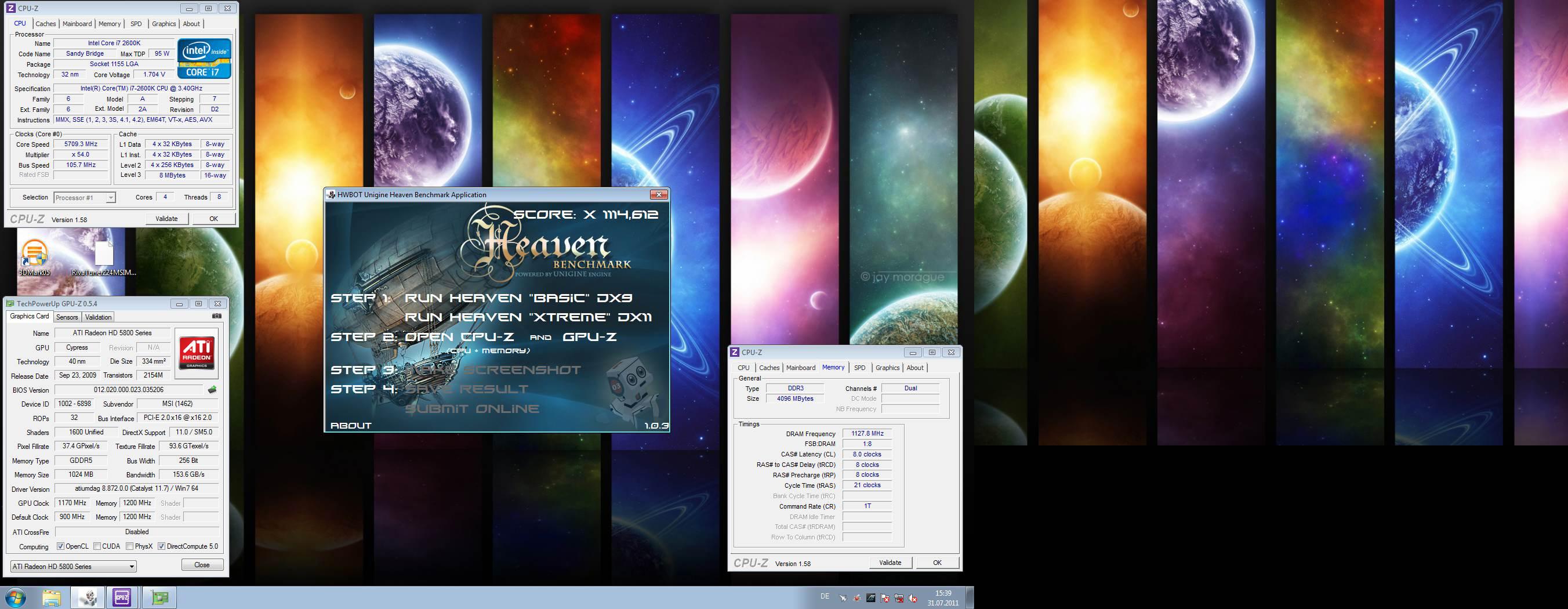Toggle the OpenCL checkbox in GPU-Z

coord(60,546)
